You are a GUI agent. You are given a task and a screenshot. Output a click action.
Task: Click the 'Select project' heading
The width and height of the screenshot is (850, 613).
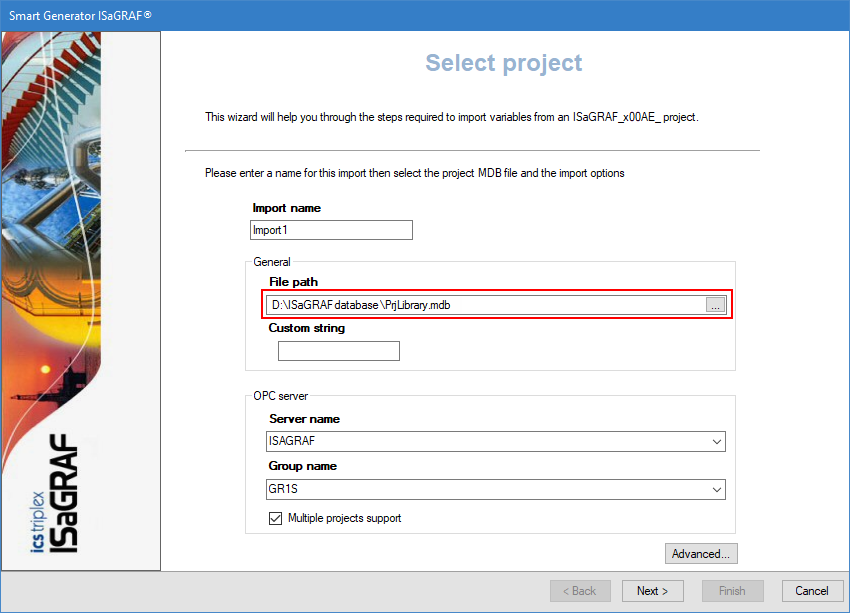pyautogui.click(x=503, y=63)
